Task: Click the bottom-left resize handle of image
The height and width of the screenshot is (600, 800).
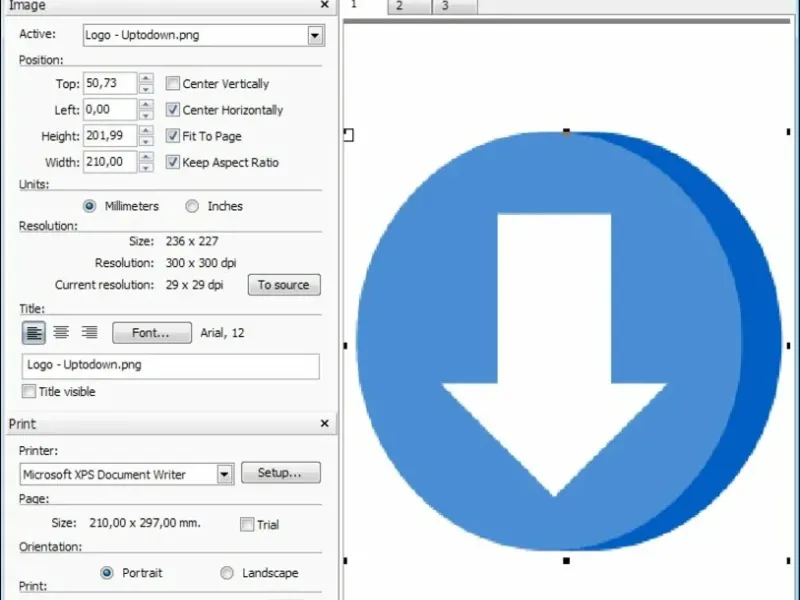Action: tap(346, 561)
